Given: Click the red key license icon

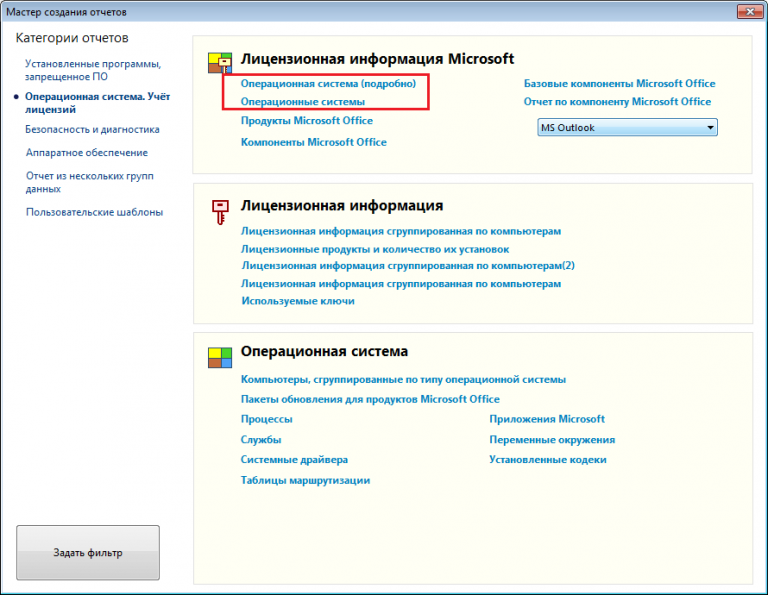Looking at the screenshot, I should (219, 211).
